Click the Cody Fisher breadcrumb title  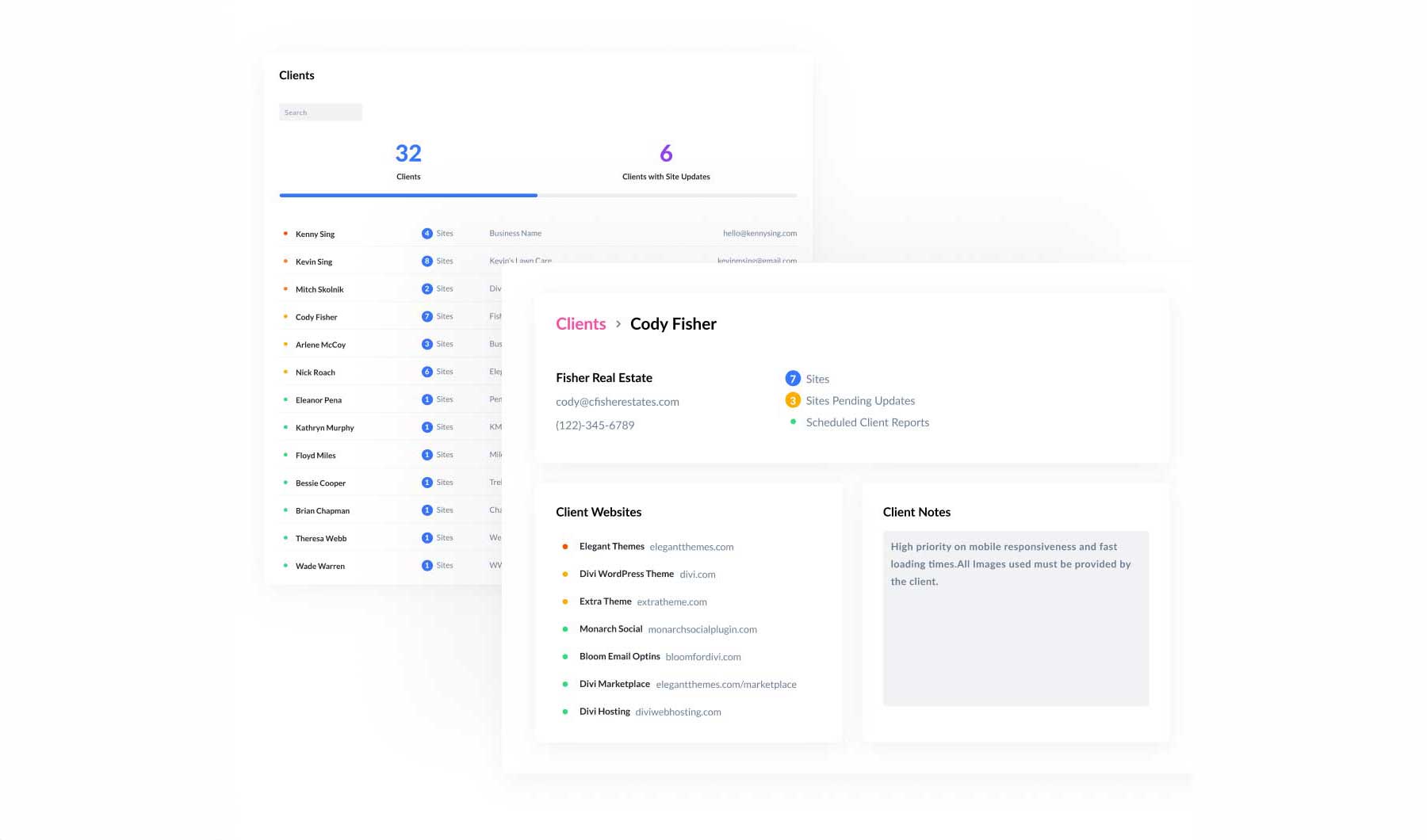673,324
